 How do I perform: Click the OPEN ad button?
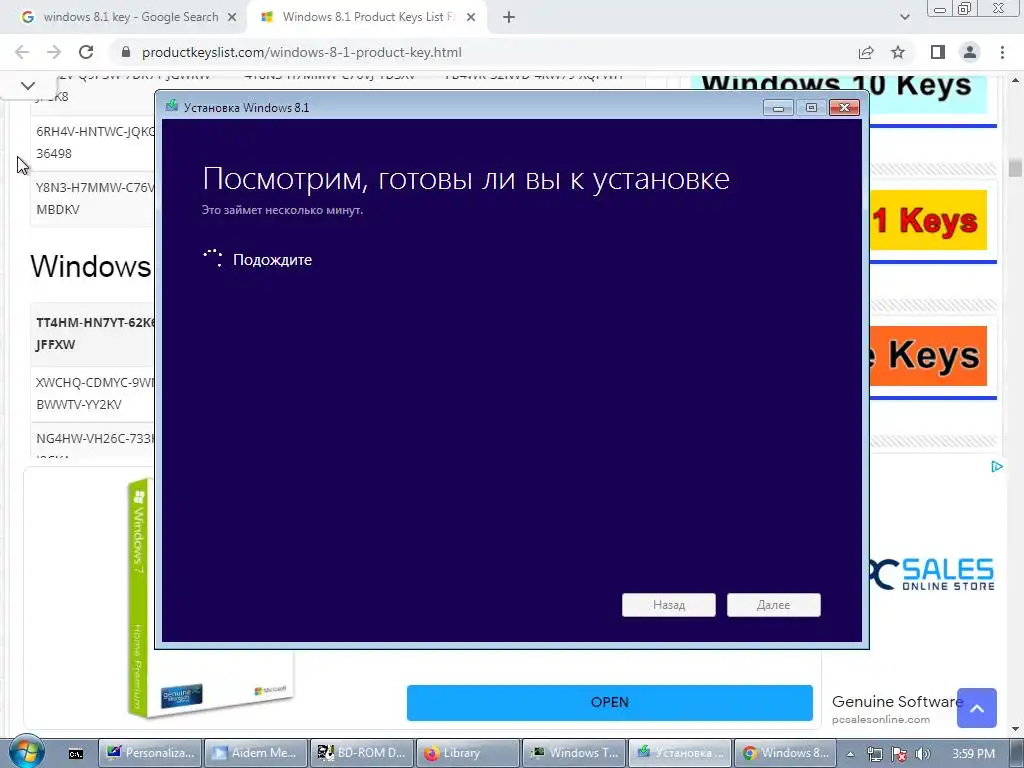click(x=609, y=703)
